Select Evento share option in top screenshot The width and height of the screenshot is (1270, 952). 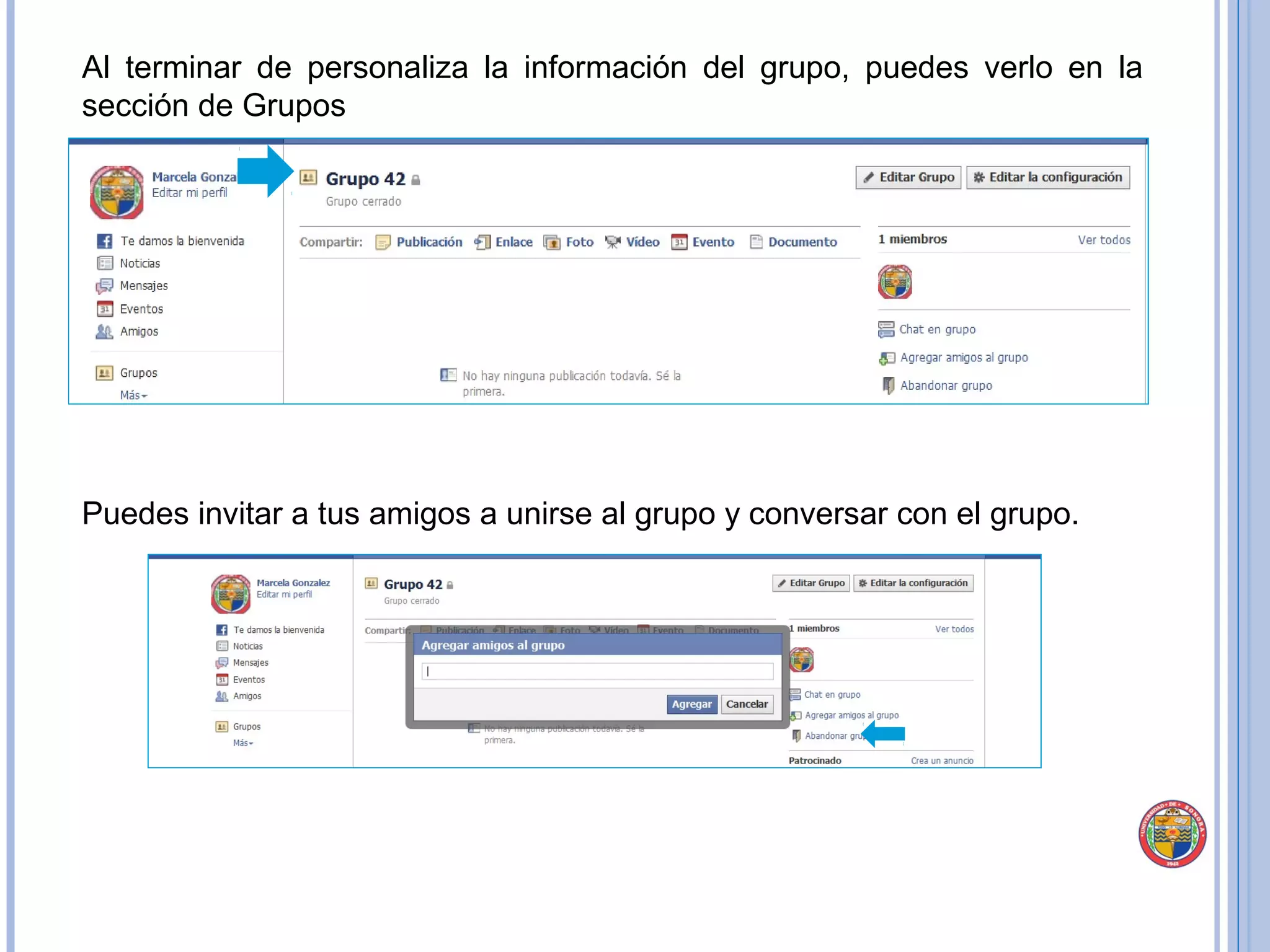(x=713, y=242)
